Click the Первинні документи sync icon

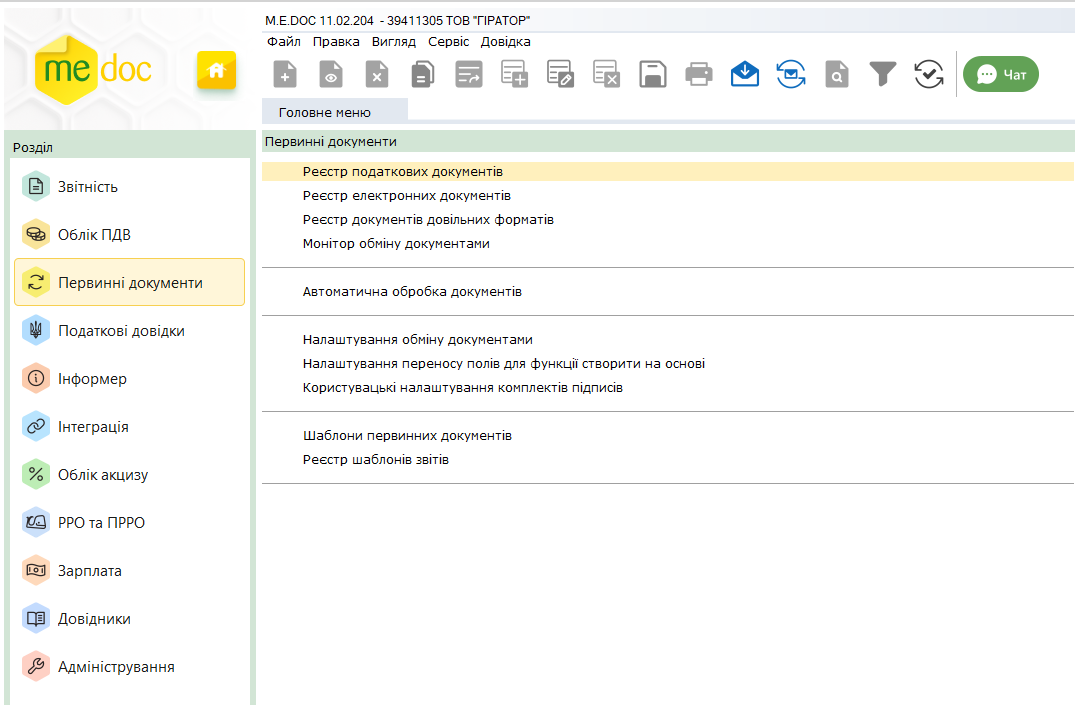click(36, 283)
